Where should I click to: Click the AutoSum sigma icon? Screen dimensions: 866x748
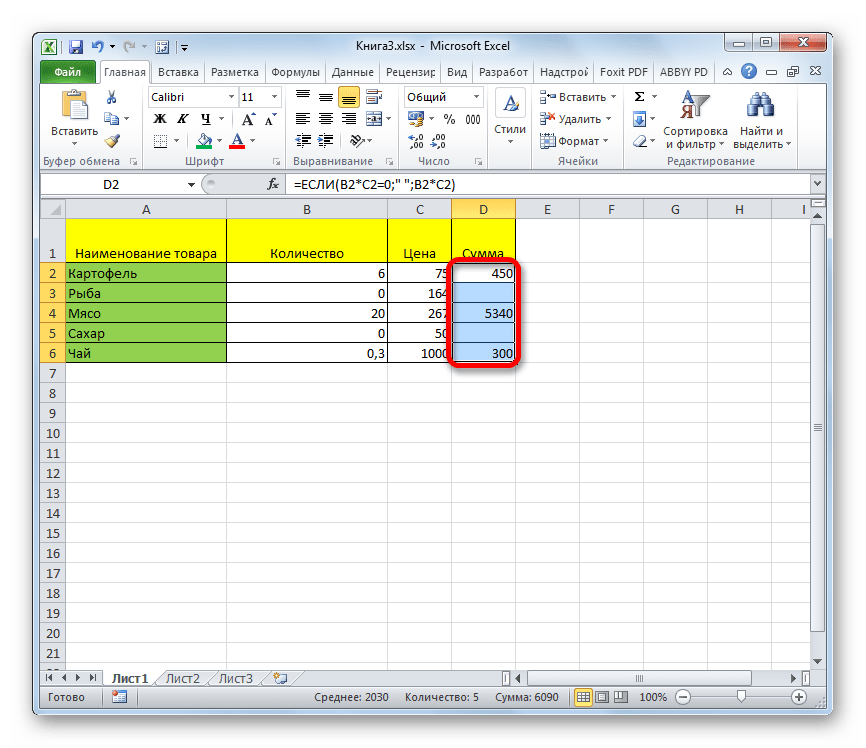pos(640,97)
